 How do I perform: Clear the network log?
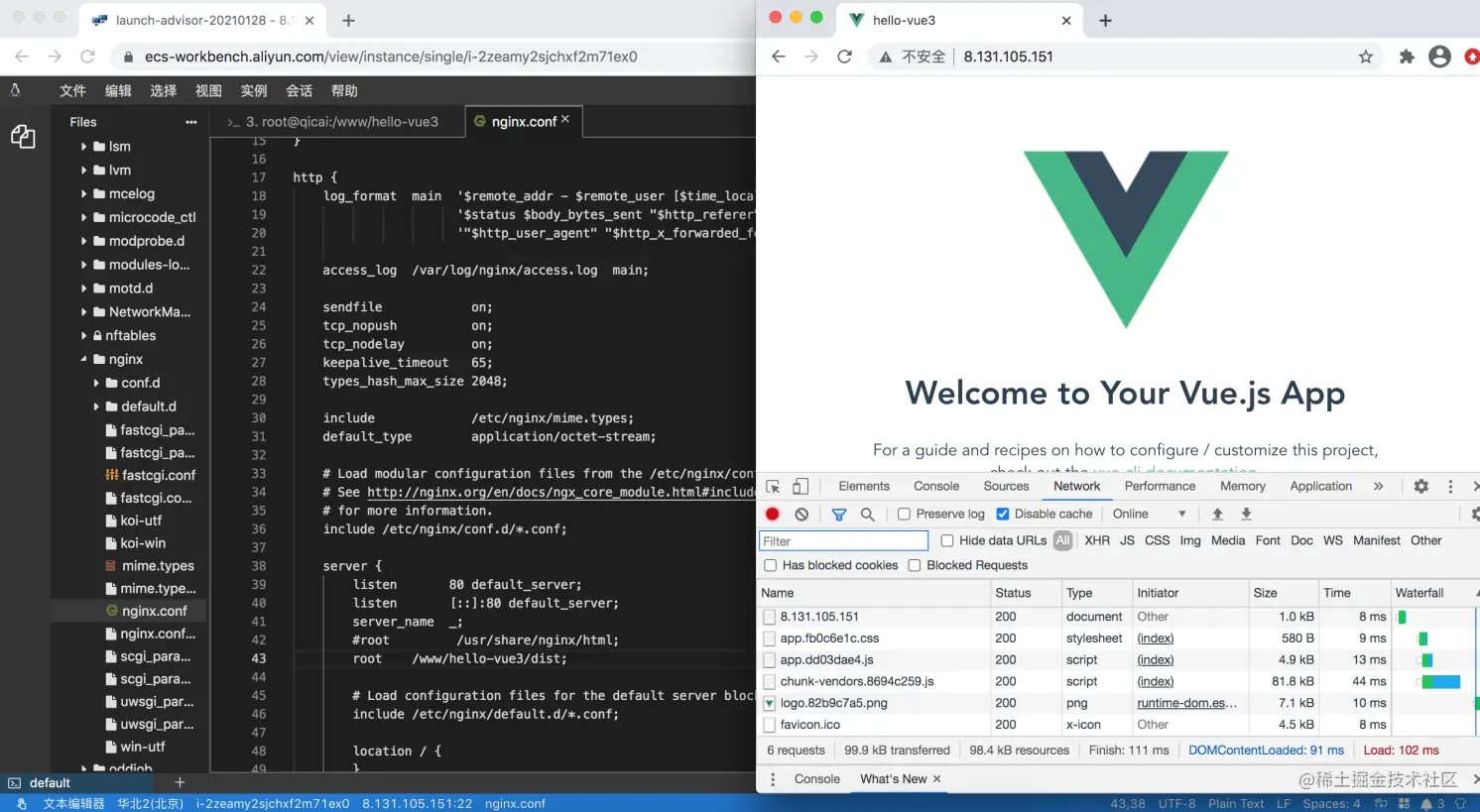(x=802, y=514)
